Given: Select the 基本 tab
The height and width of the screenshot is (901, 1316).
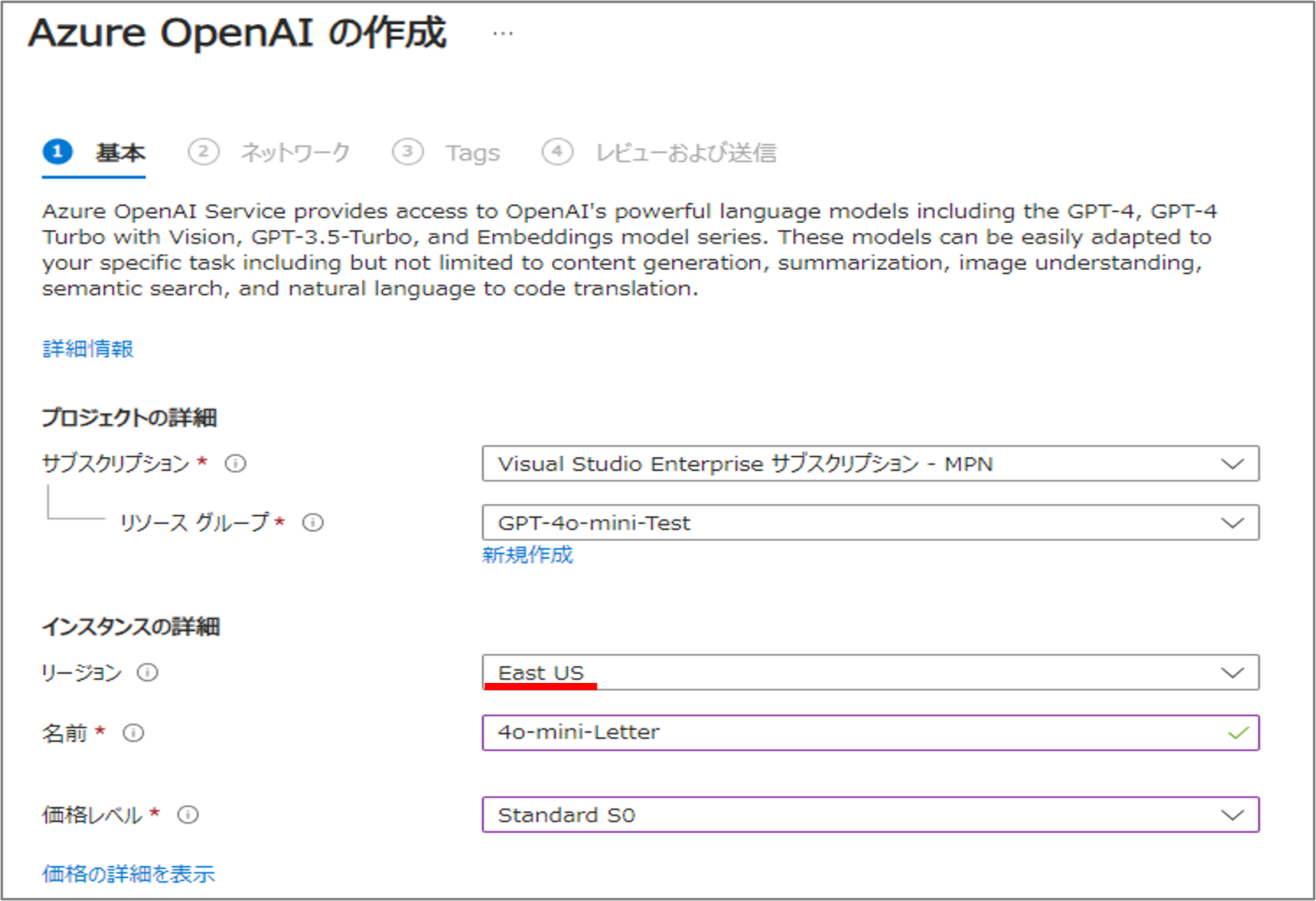Looking at the screenshot, I should [x=118, y=152].
